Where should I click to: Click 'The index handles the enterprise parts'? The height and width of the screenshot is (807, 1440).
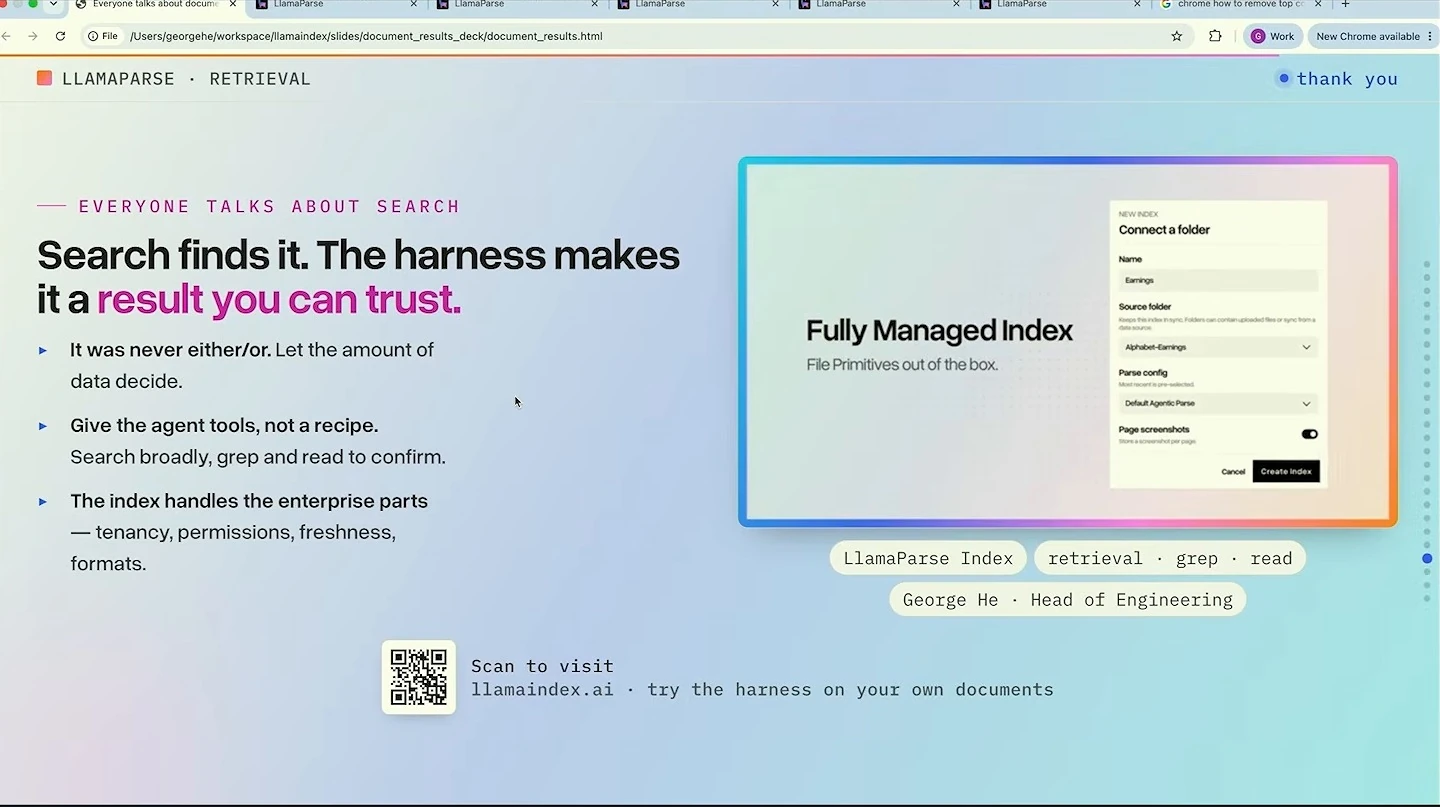click(249, 501)
